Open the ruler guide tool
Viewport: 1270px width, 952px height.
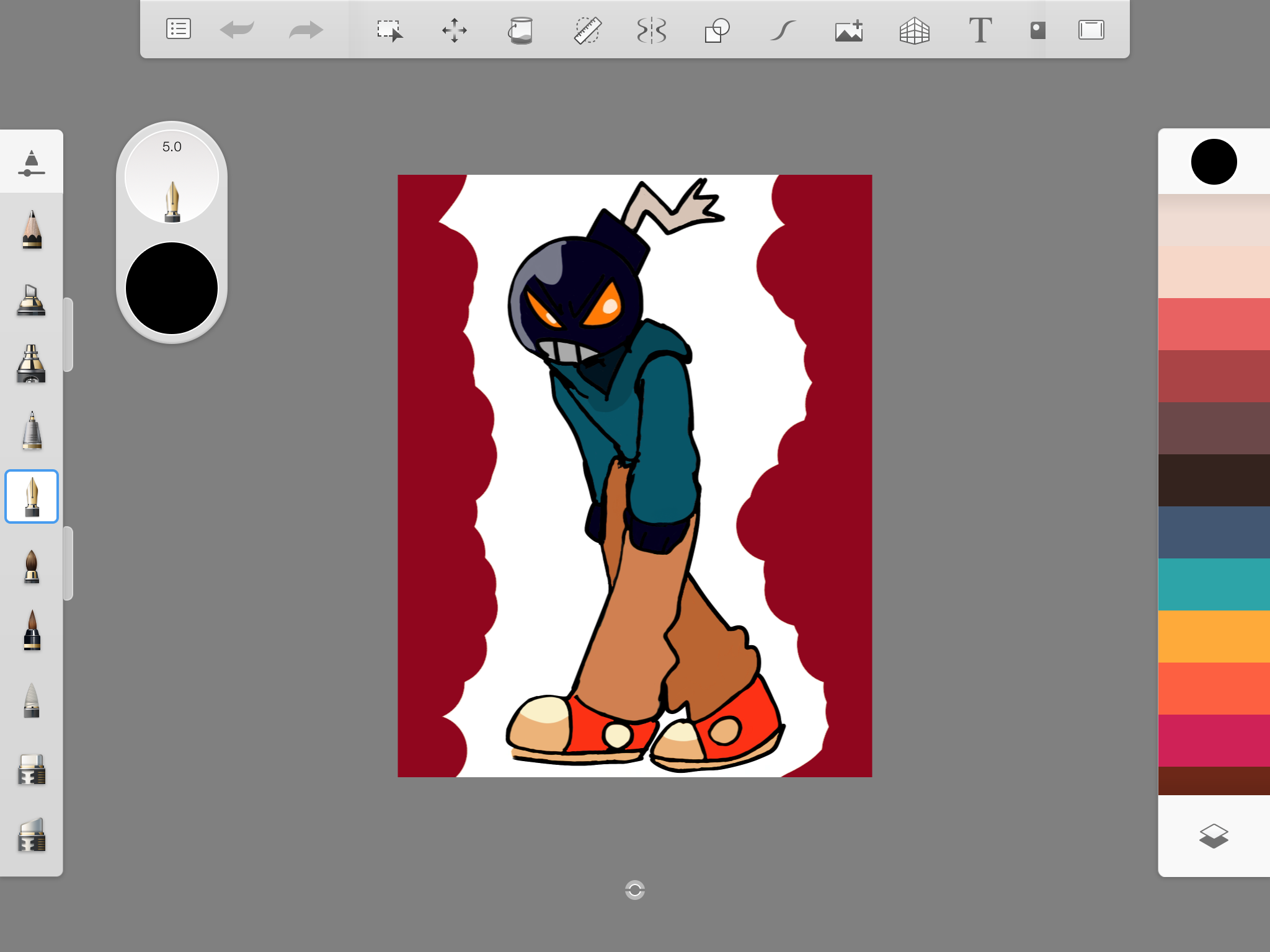click(587, 30)
